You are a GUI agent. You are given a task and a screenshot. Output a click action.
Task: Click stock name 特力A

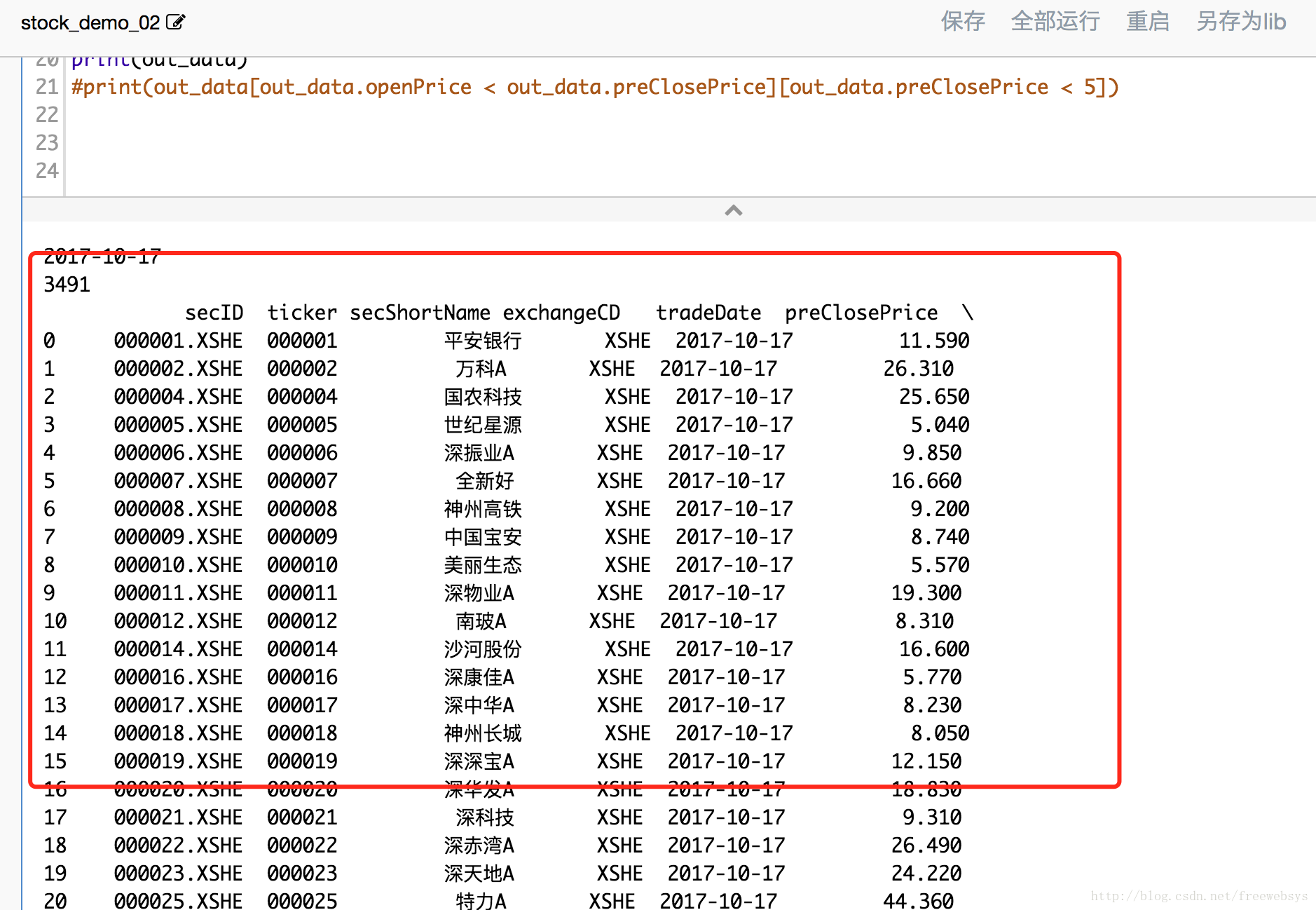point(481,900)
